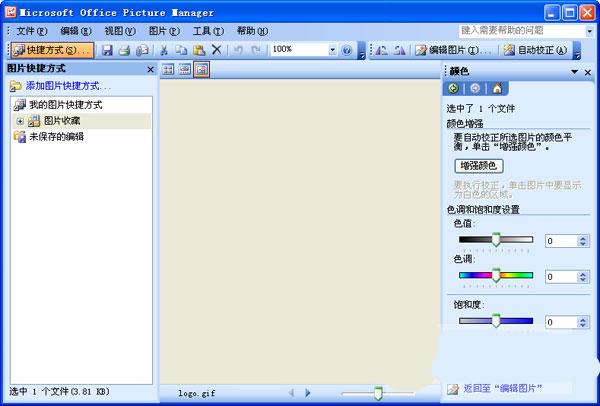The image size is (600, 406).
Task: Click the 增强颜色 button
Action: (479, 166)
